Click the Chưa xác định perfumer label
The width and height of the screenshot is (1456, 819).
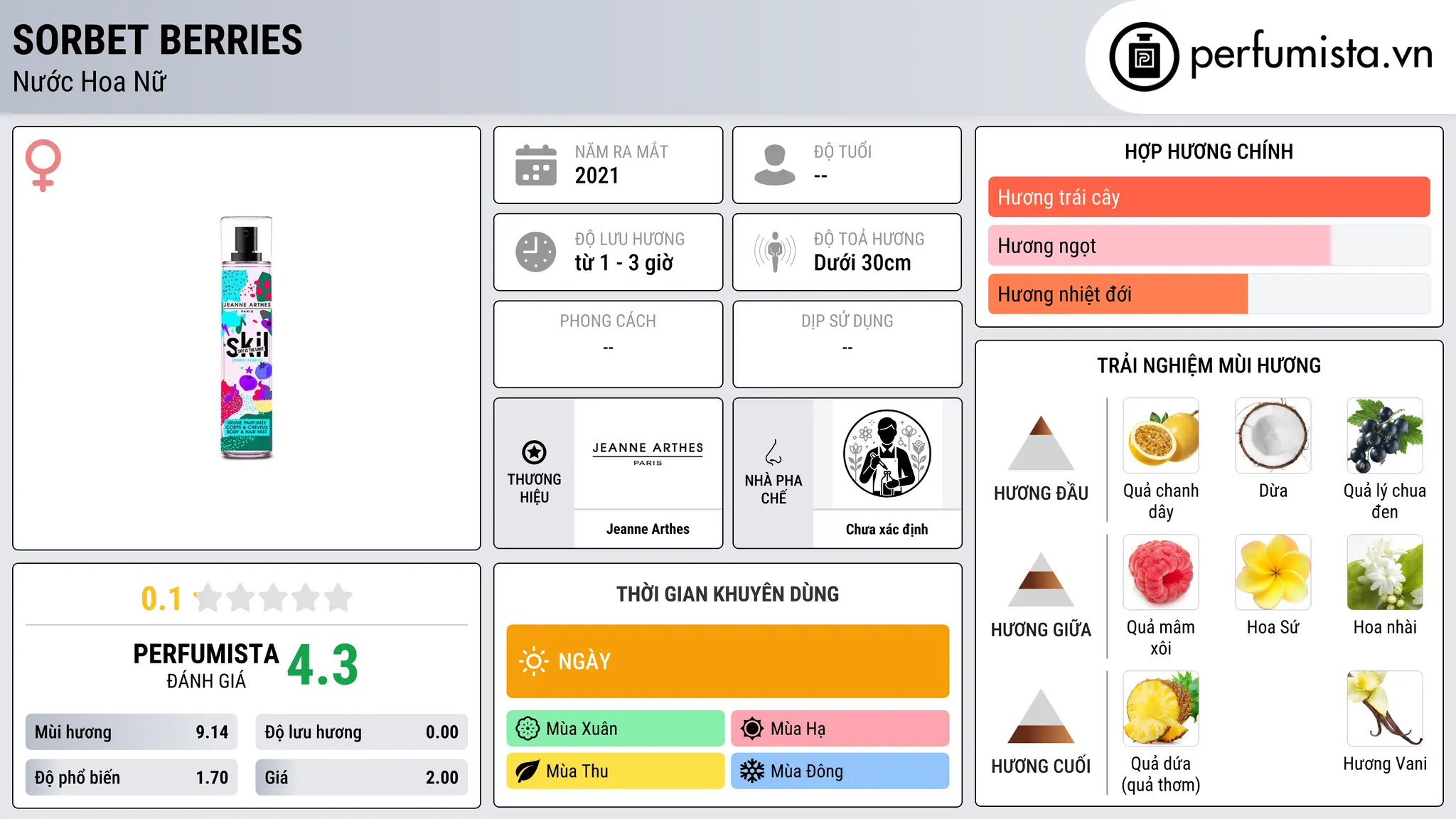click(x=887, y=529)
